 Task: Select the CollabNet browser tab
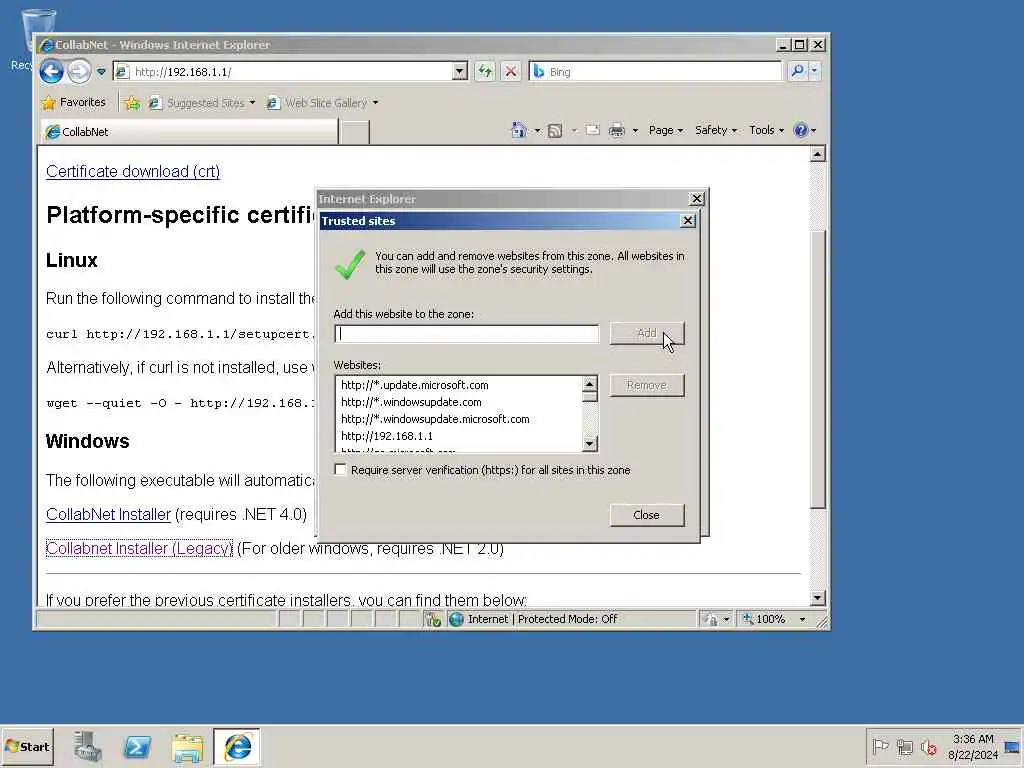click(x=189, y=132)
